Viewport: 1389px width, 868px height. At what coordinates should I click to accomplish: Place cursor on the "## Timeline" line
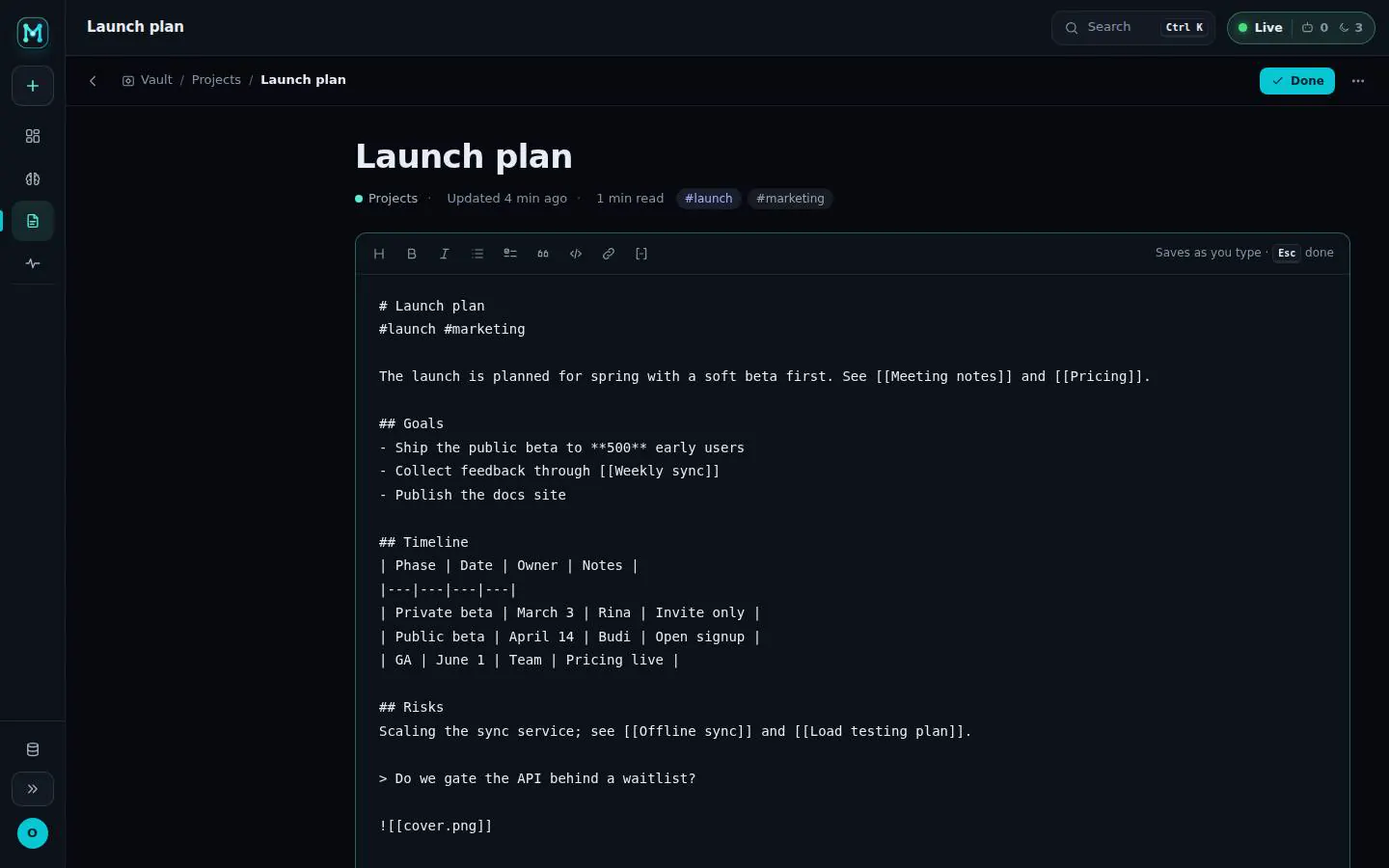(423, 542)
